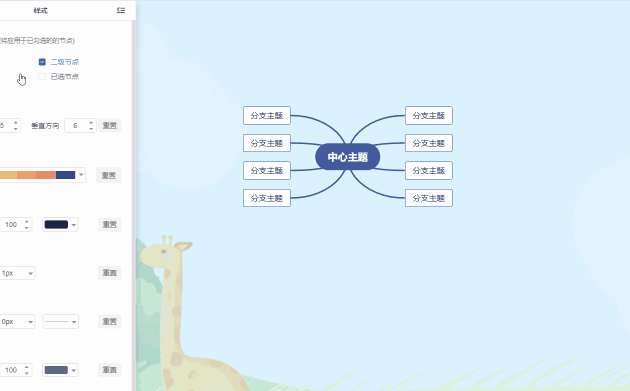Reset the 垂直方向 padding row
The height and width of the screenshot is (391, 630).
pos(110,125)
